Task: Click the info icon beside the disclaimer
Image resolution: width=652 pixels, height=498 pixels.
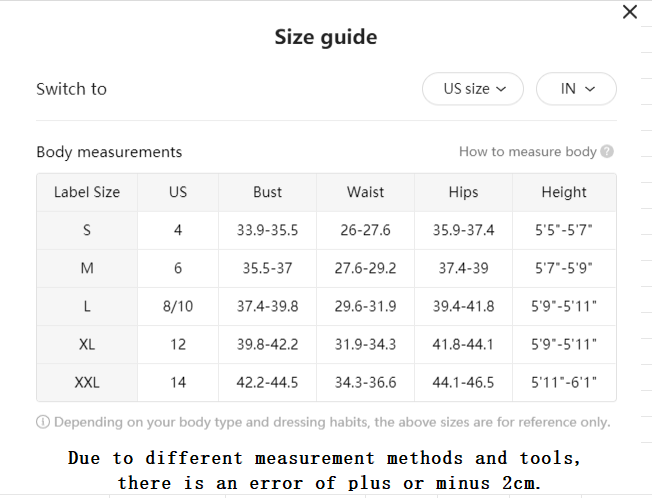Action: click(43, 422)
